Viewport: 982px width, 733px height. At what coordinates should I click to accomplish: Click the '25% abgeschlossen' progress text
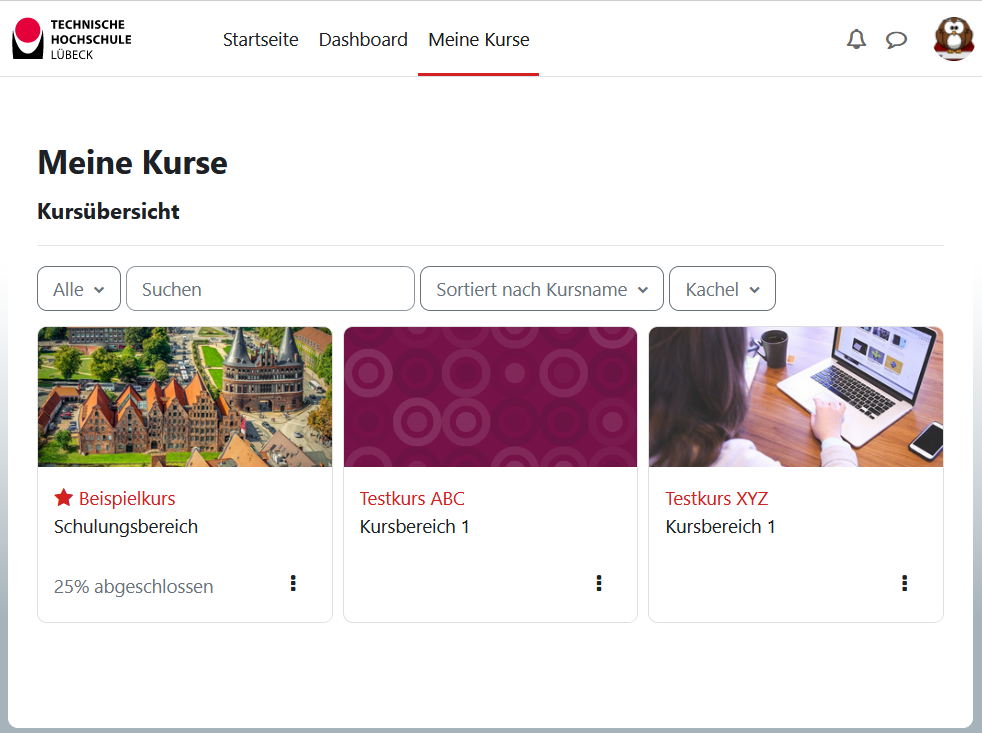133,586
